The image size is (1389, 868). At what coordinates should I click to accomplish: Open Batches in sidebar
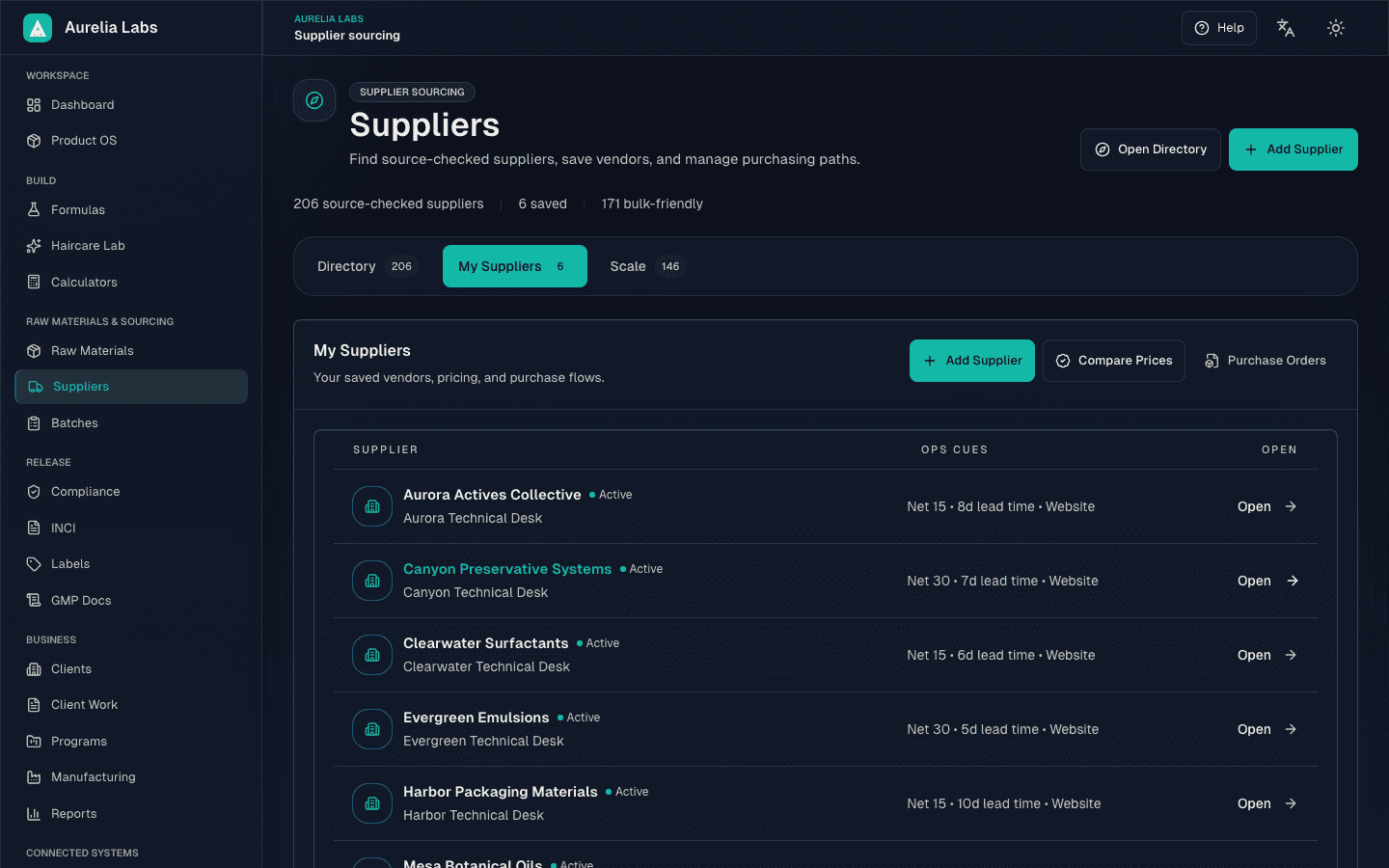pyautogui.click(x=131, y=423)
